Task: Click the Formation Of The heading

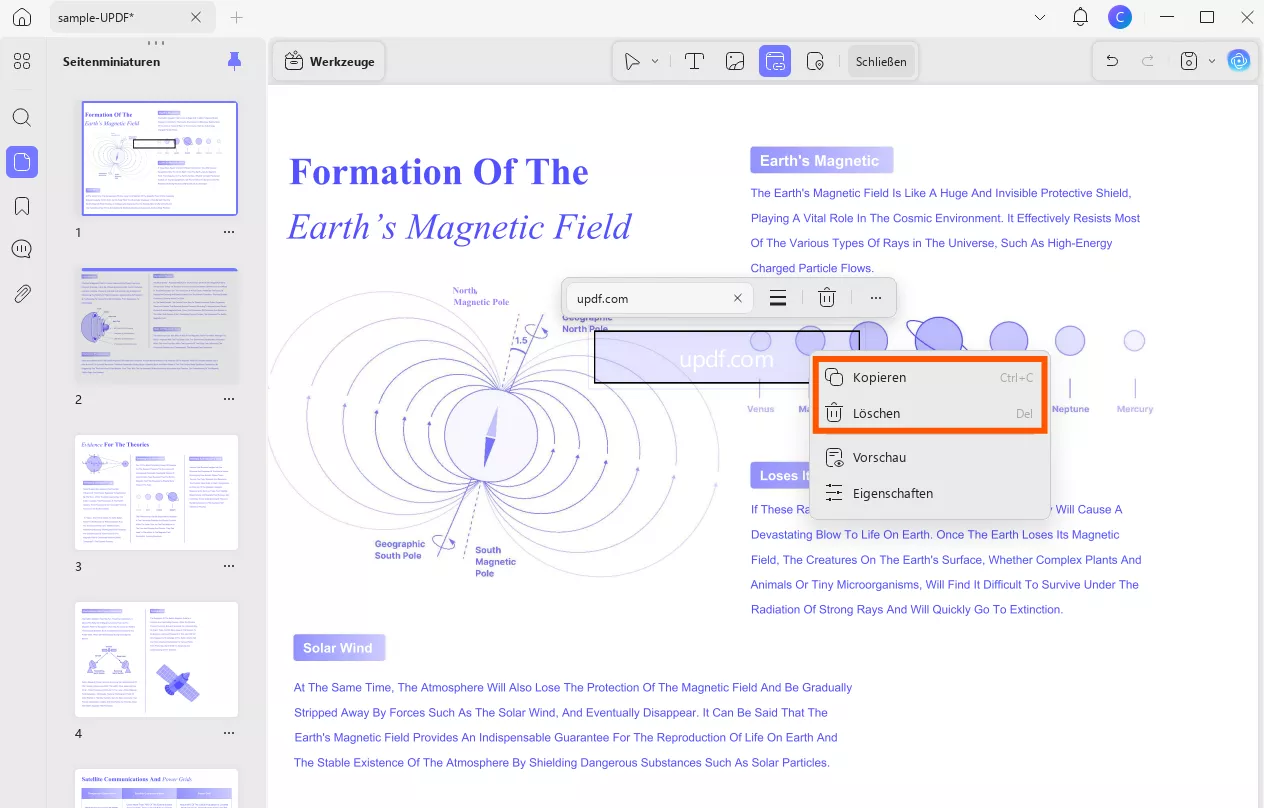Action: coord(438,172)
